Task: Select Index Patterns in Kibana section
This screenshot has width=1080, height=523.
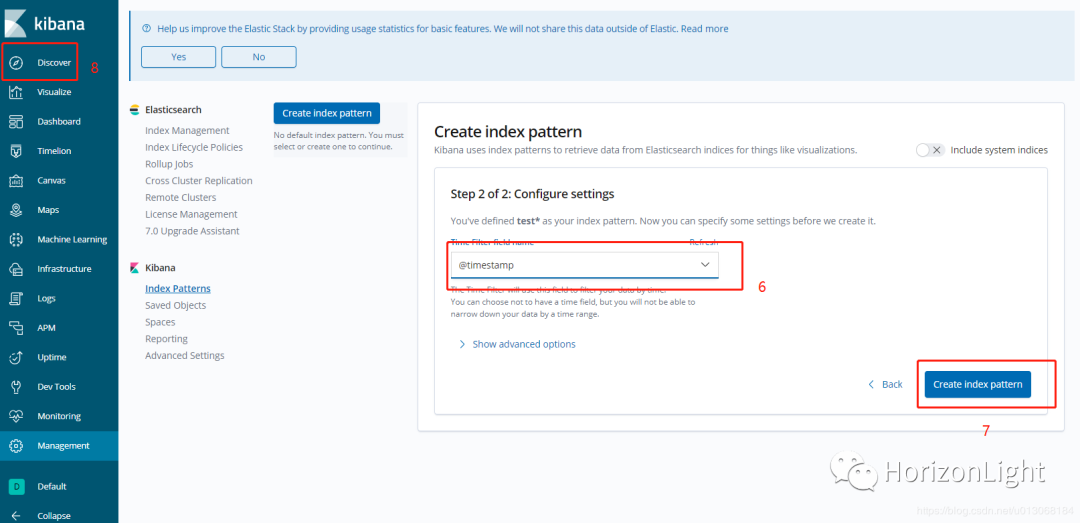Action: click(178, 289)
